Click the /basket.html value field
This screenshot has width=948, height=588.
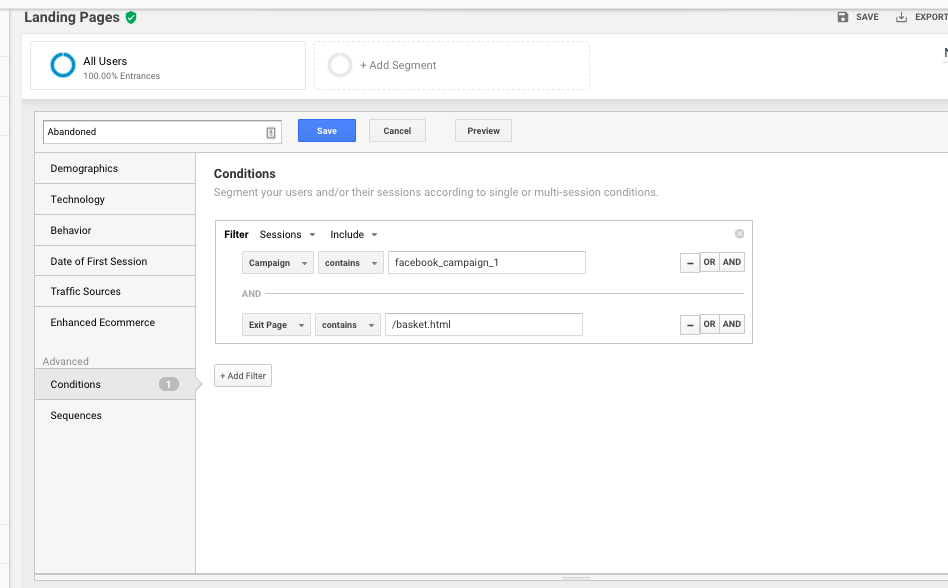(484, 325)
